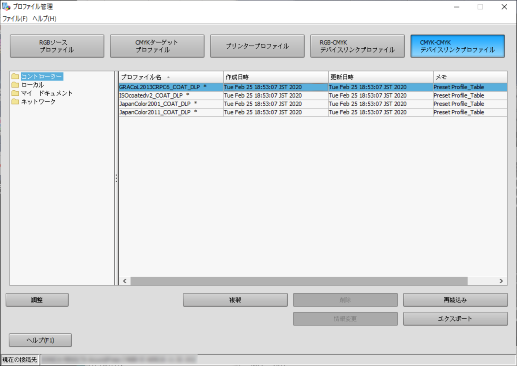Click the folder icon beside コントローラー
517x366 pixels.
(15, 76)
